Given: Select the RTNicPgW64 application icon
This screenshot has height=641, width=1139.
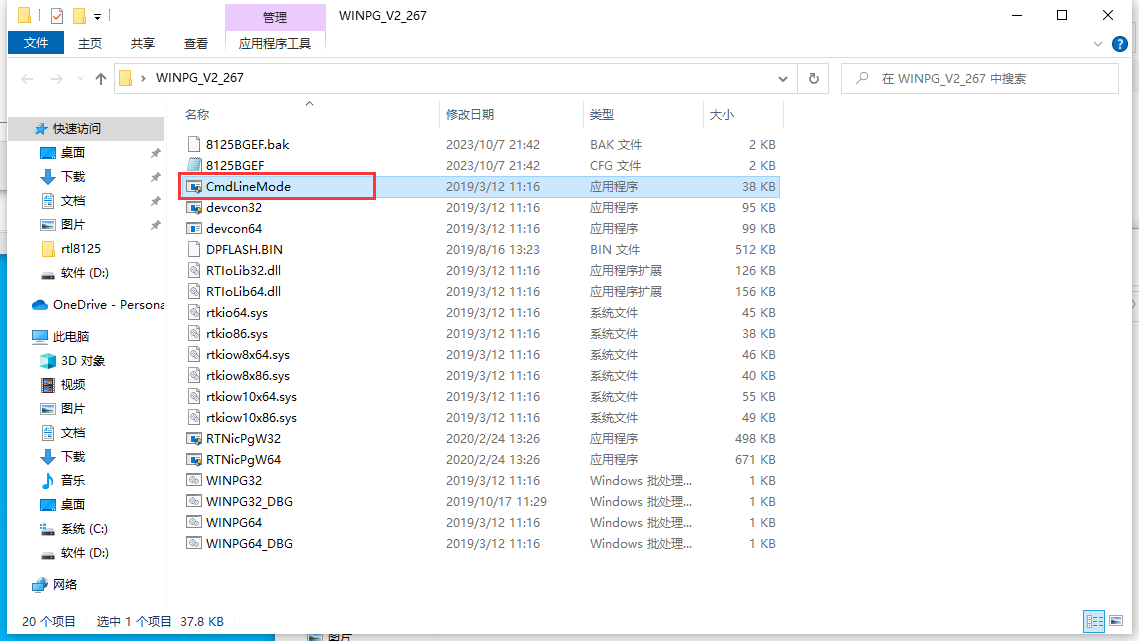Looking at the screenshot, I should pos(195,460).
